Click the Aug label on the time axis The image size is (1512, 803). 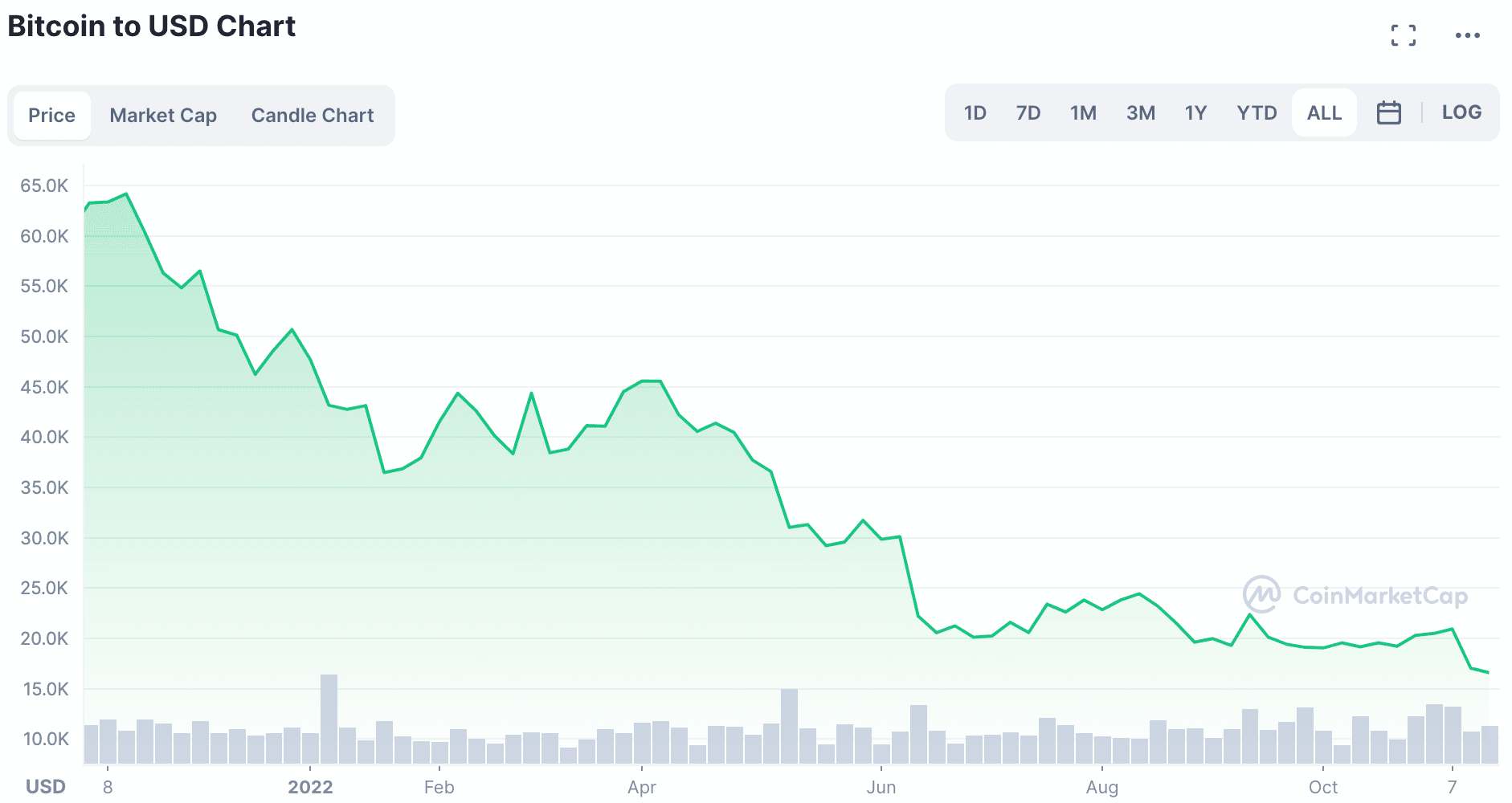1101,787
